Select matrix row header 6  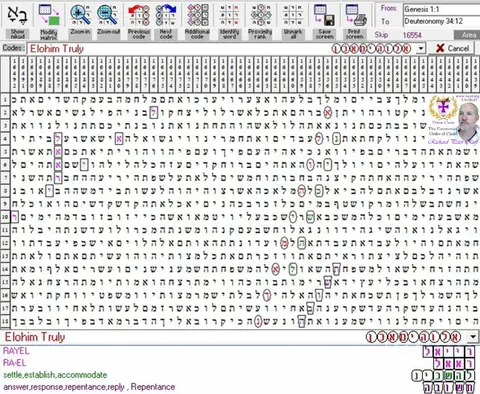click(x=5, y=165)
